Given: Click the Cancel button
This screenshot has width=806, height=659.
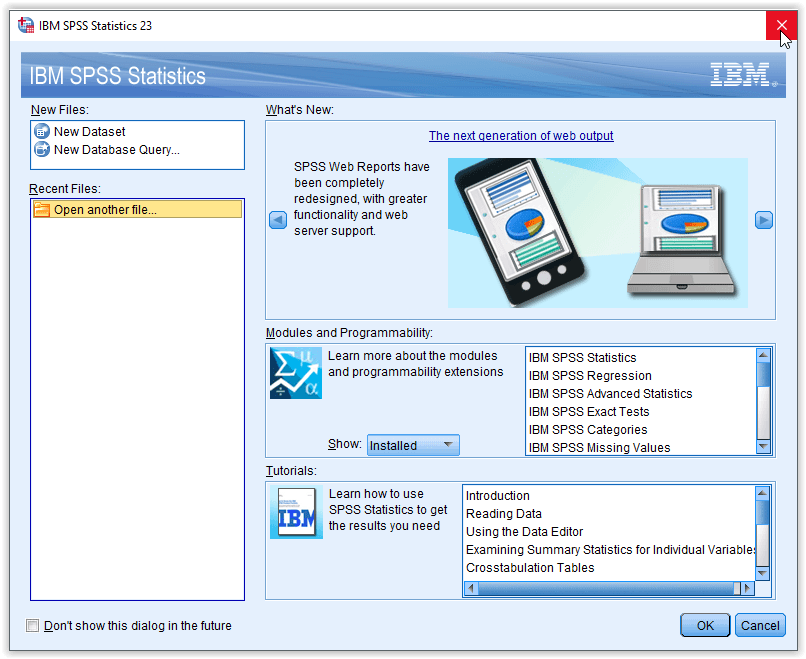Looking at the screenshot, I should 760,625.
